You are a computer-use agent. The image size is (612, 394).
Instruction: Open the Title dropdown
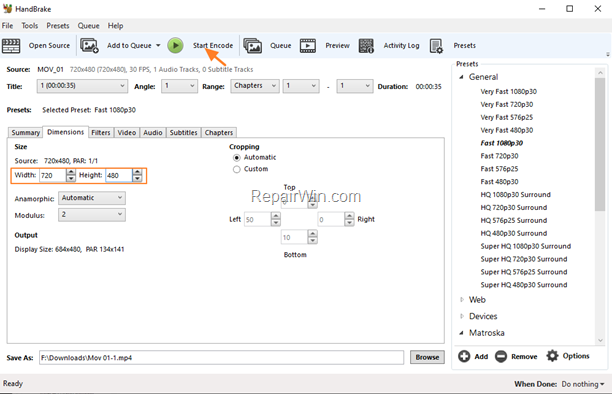pyautogui.click(x=82, y=86)
